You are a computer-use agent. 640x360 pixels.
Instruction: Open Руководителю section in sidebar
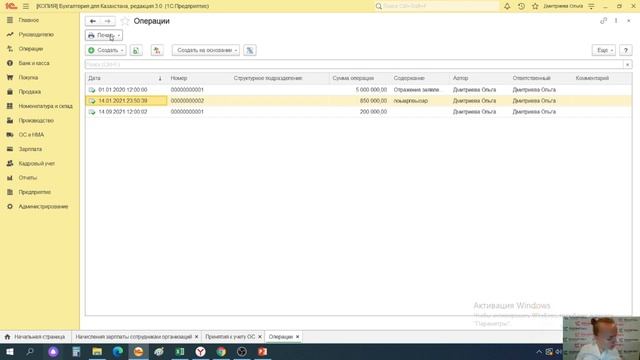pyautogui.click(x=36, y=34)
